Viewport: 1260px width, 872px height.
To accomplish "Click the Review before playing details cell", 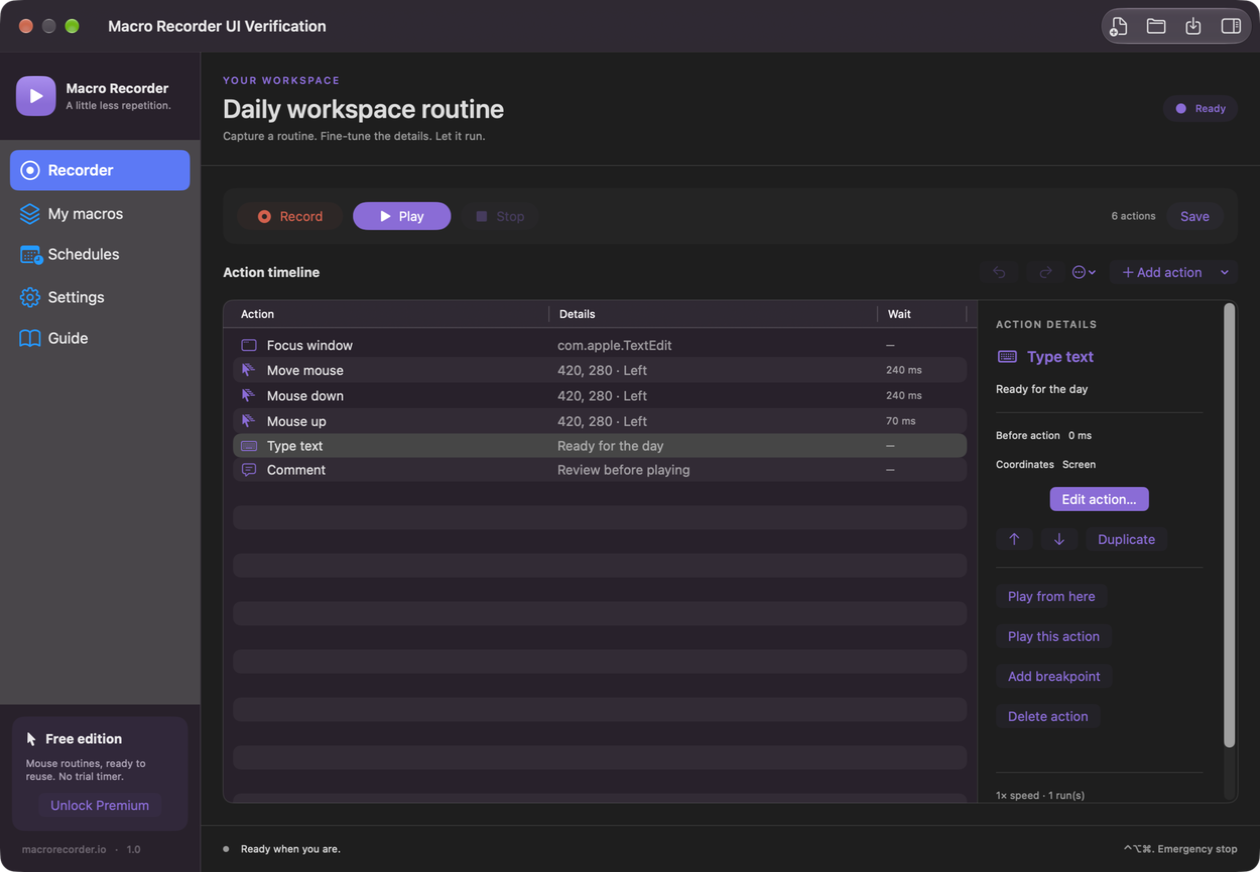I will [623, 470].
